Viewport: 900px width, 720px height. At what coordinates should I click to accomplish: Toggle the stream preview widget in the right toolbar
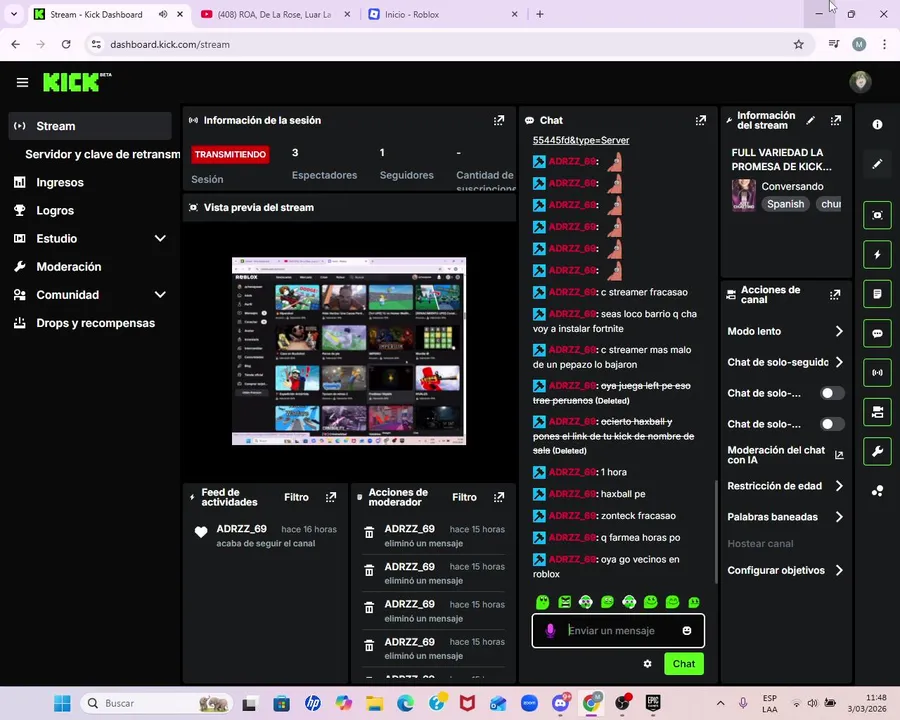pos(877,215)
